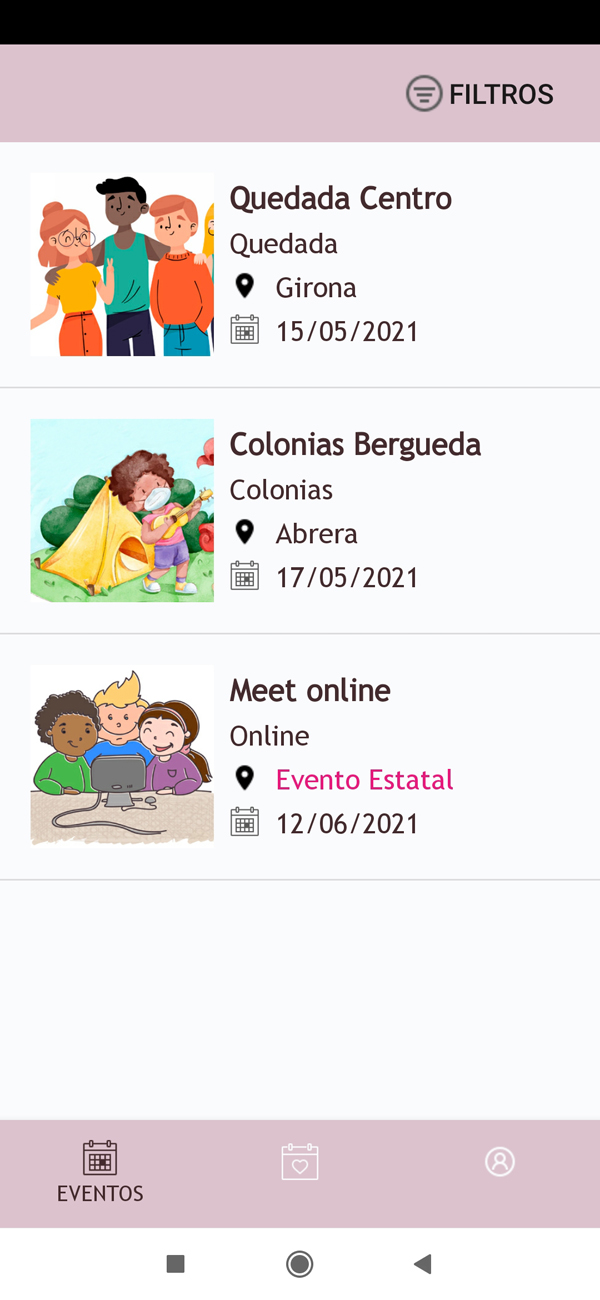The width and height of the screenshot is (600, 1300).
Task: Tap the location pin next to Girona
Action: 244,287
